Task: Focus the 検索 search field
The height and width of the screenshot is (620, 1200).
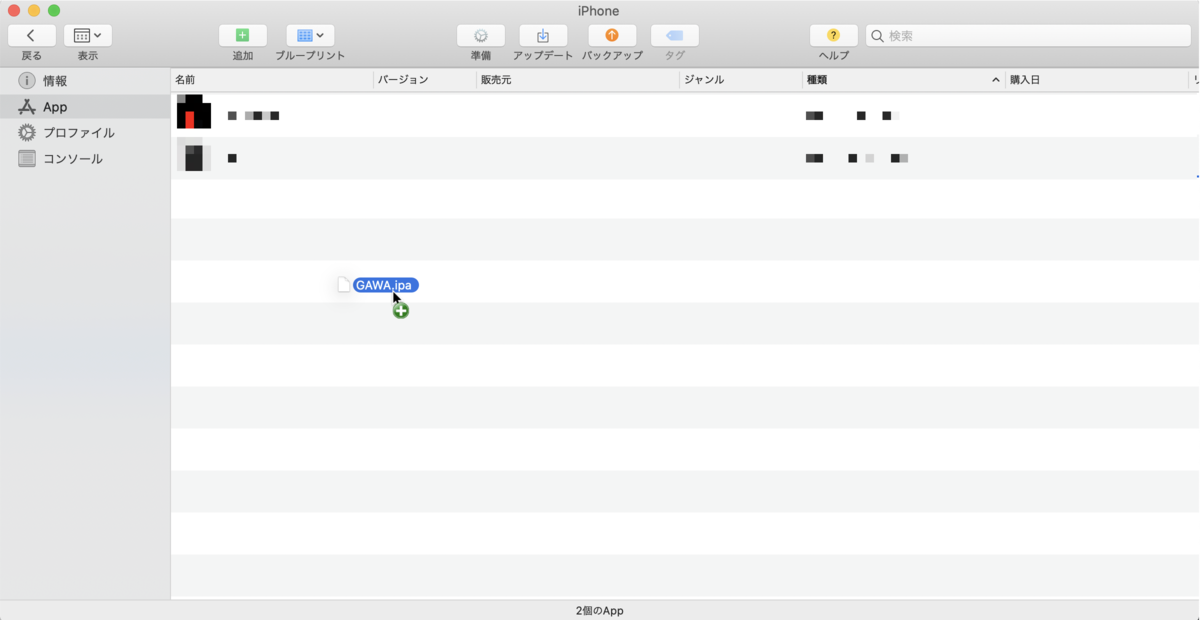Action: (x=1030, y=36)
